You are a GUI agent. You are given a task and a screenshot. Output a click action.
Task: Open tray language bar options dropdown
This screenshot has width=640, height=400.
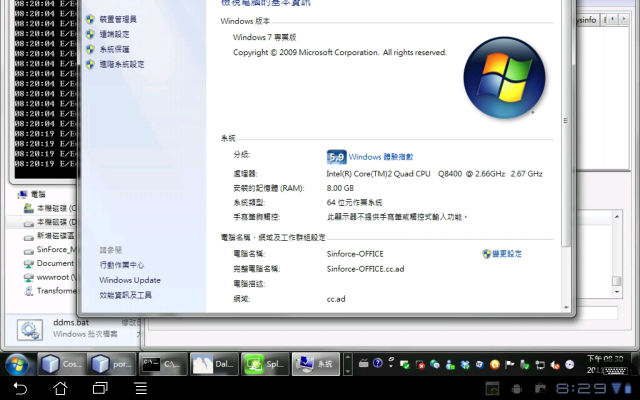[x=391, y=366]
